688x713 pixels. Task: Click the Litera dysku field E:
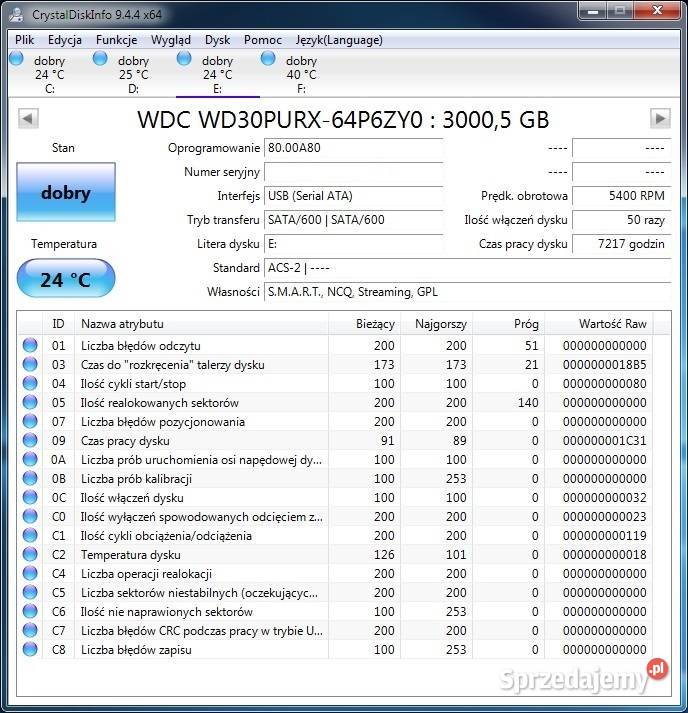click(x=353, y=244)
